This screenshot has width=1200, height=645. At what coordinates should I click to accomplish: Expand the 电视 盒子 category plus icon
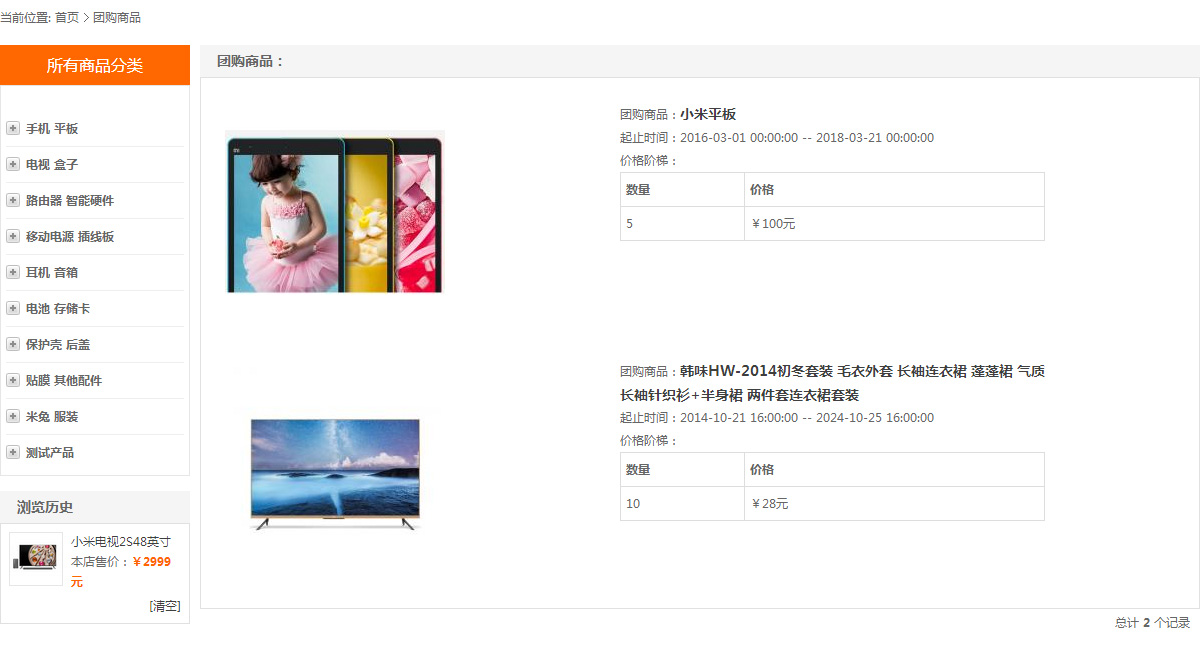(x=13, y=164)
